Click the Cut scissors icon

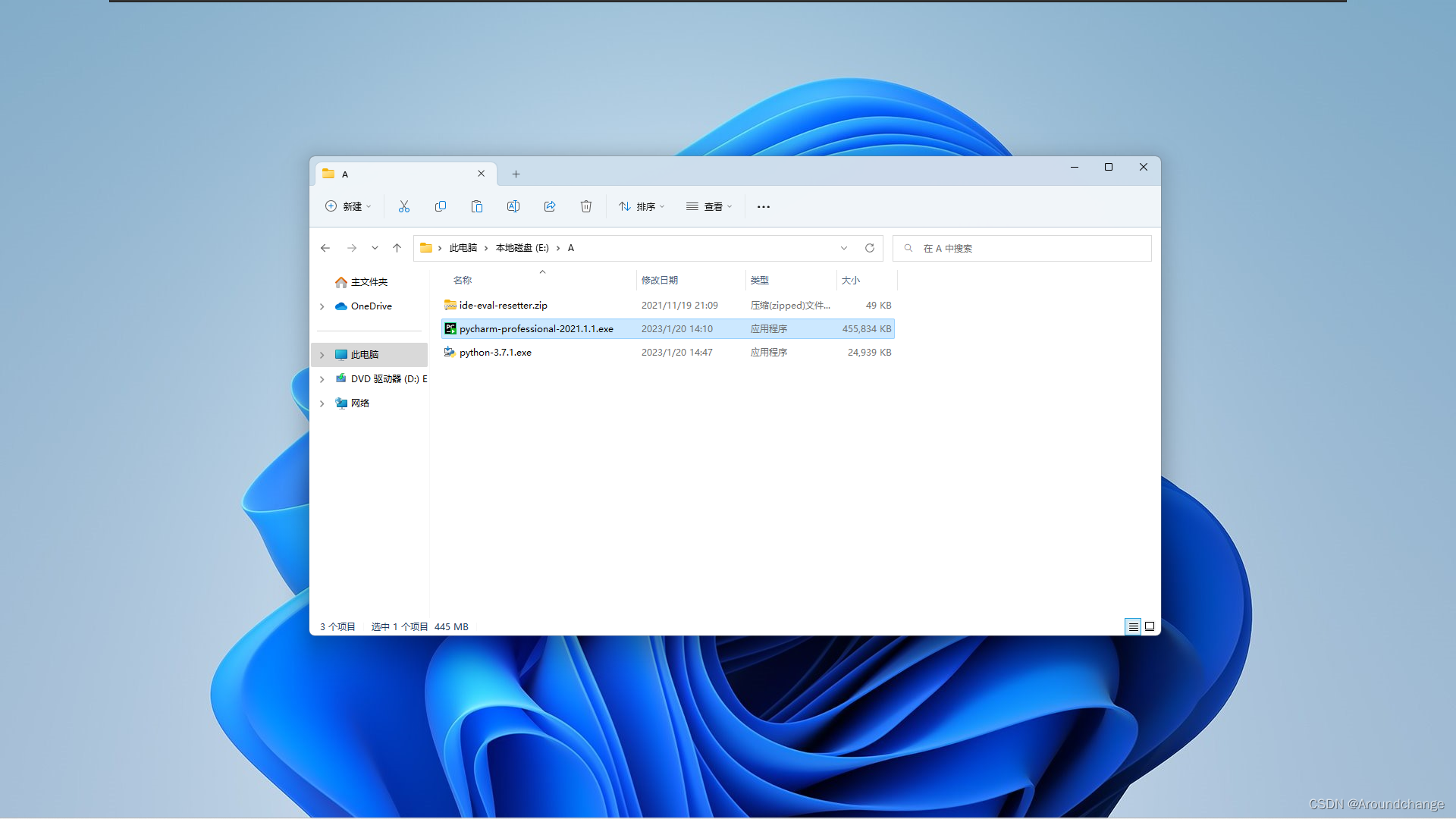(x=403, y=206)
